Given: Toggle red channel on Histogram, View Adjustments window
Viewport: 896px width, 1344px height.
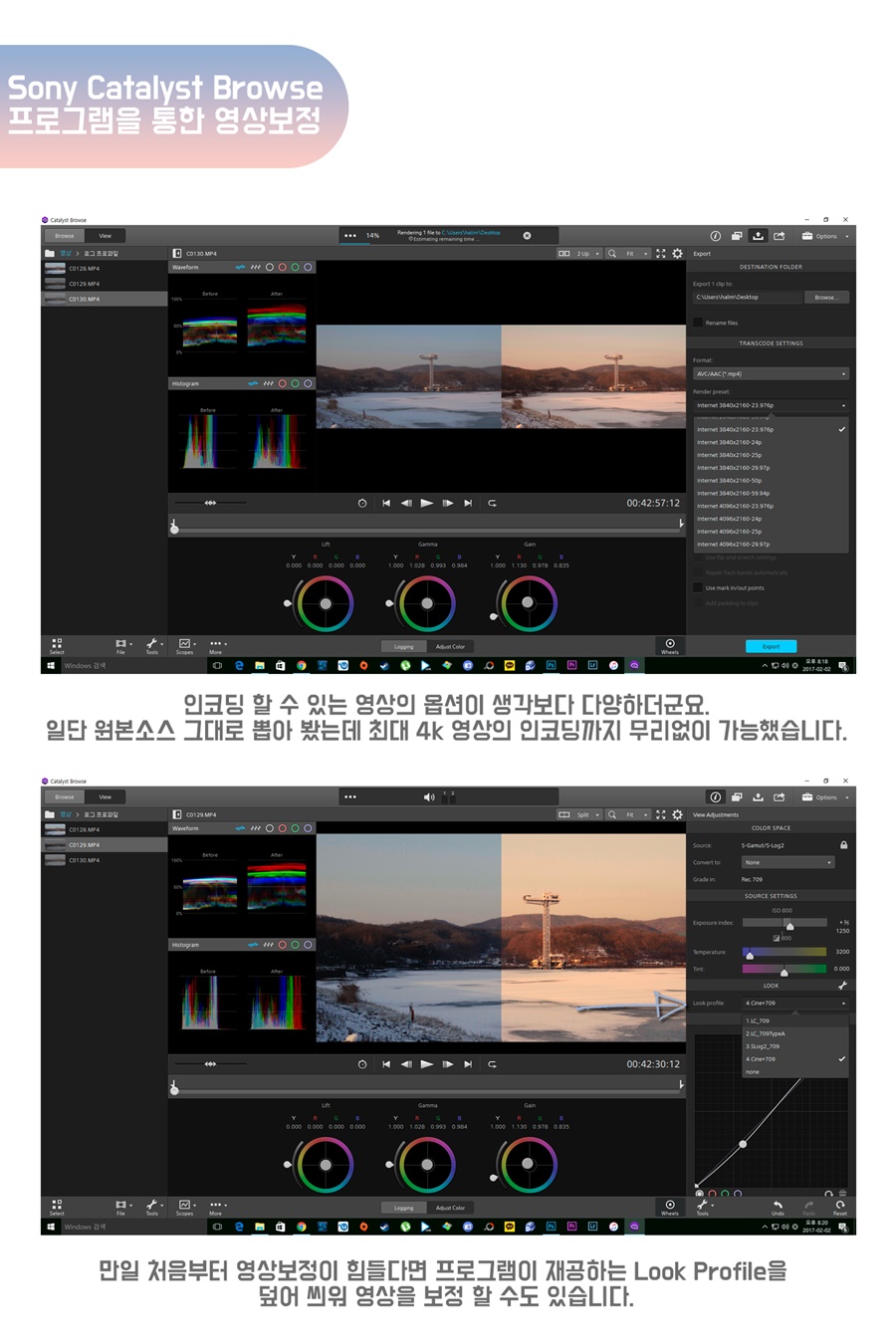Looking at the screenshot, I should (x=282, y=945).
